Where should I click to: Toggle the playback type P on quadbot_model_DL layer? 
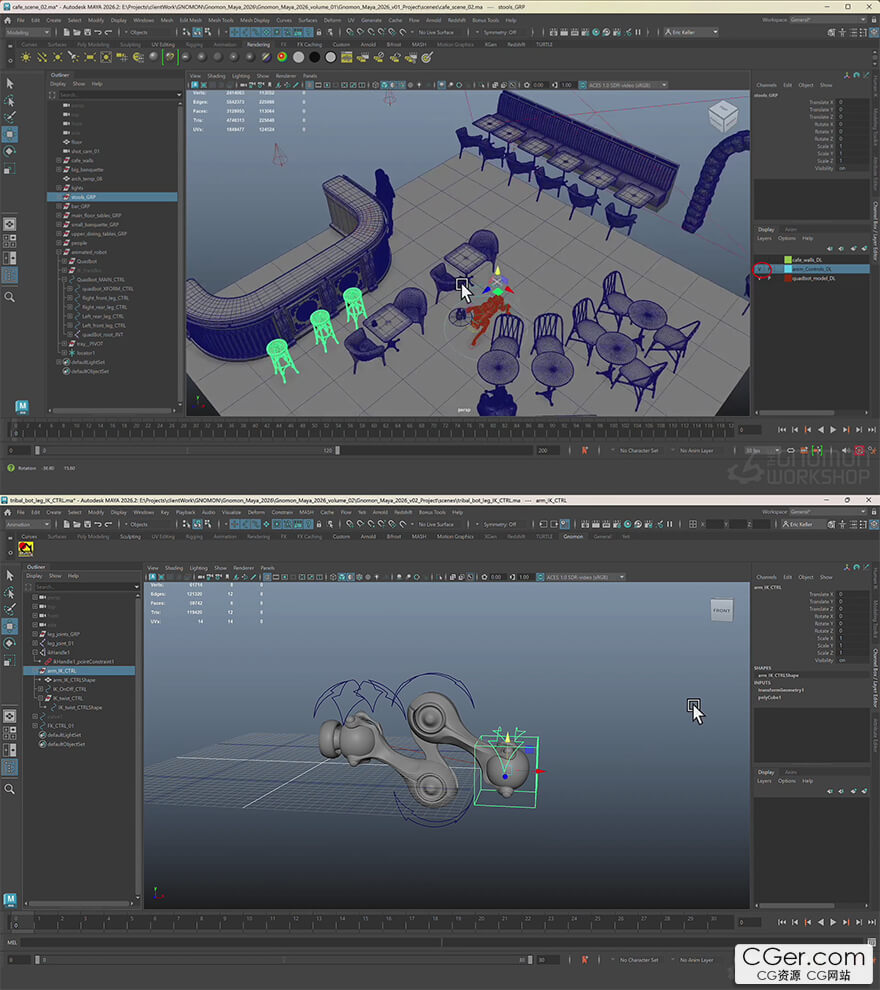(770, 279)
